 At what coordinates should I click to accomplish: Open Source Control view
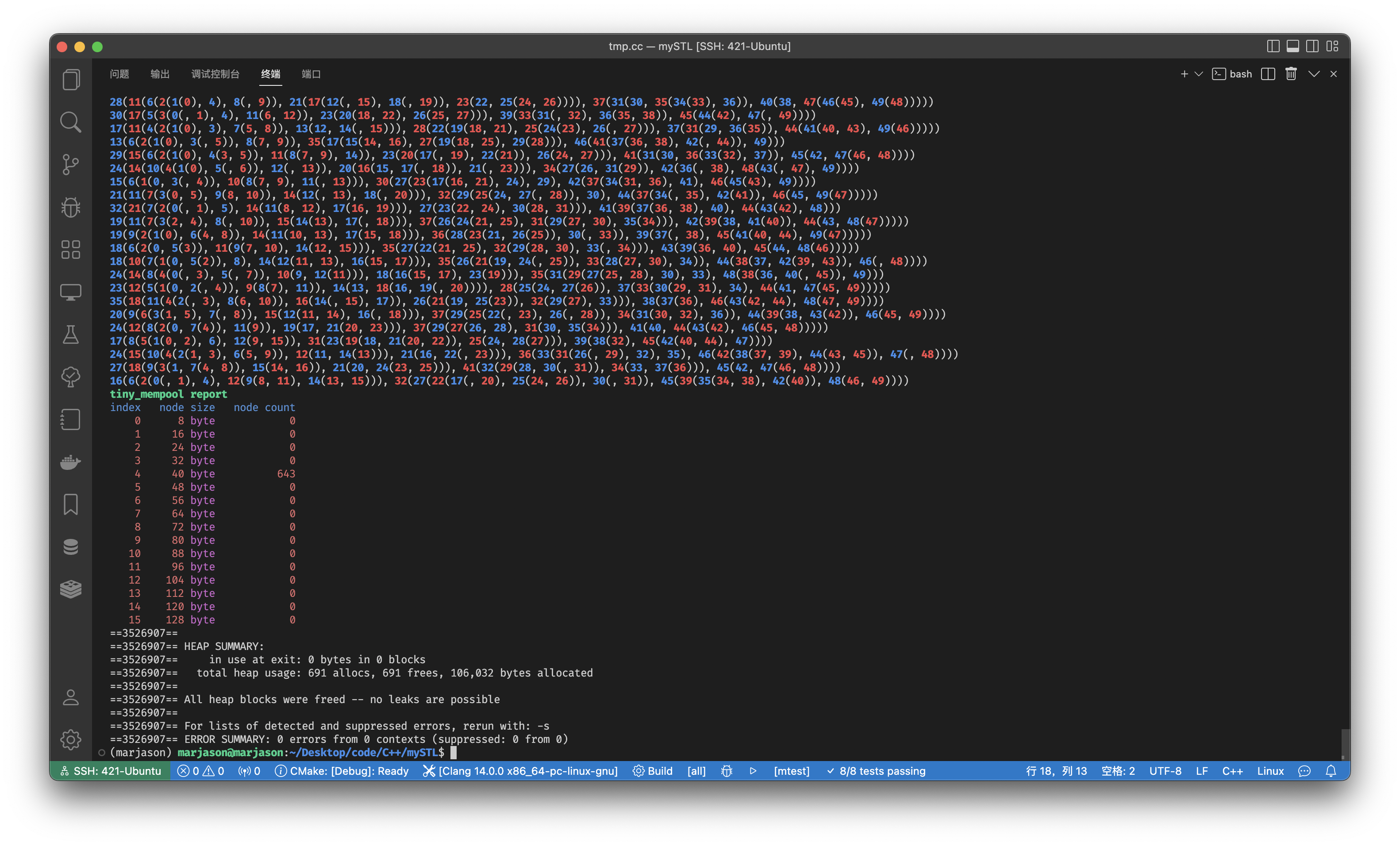click(x=70, y=165)
